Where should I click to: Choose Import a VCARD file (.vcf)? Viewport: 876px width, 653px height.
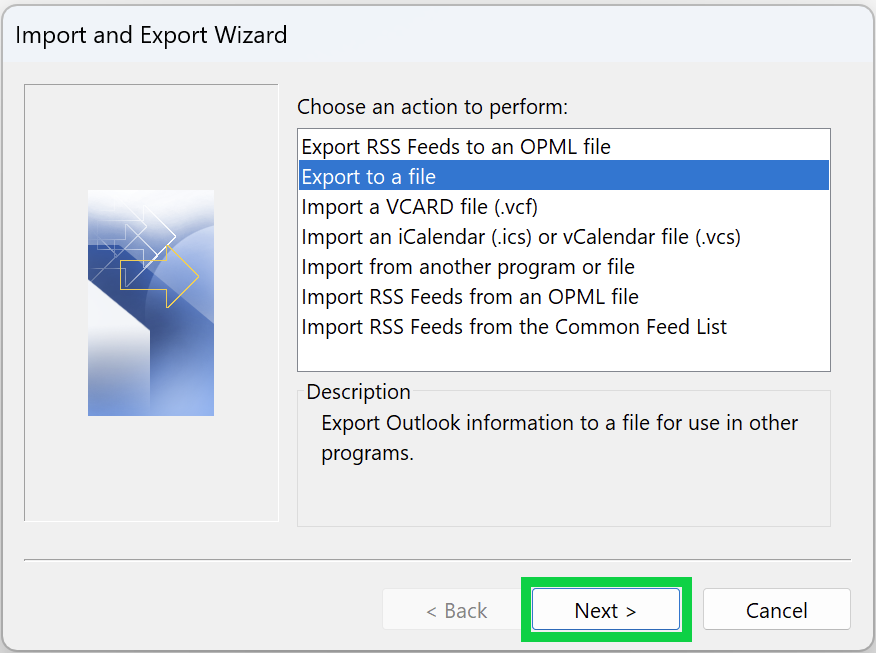(x=421, y=207)
